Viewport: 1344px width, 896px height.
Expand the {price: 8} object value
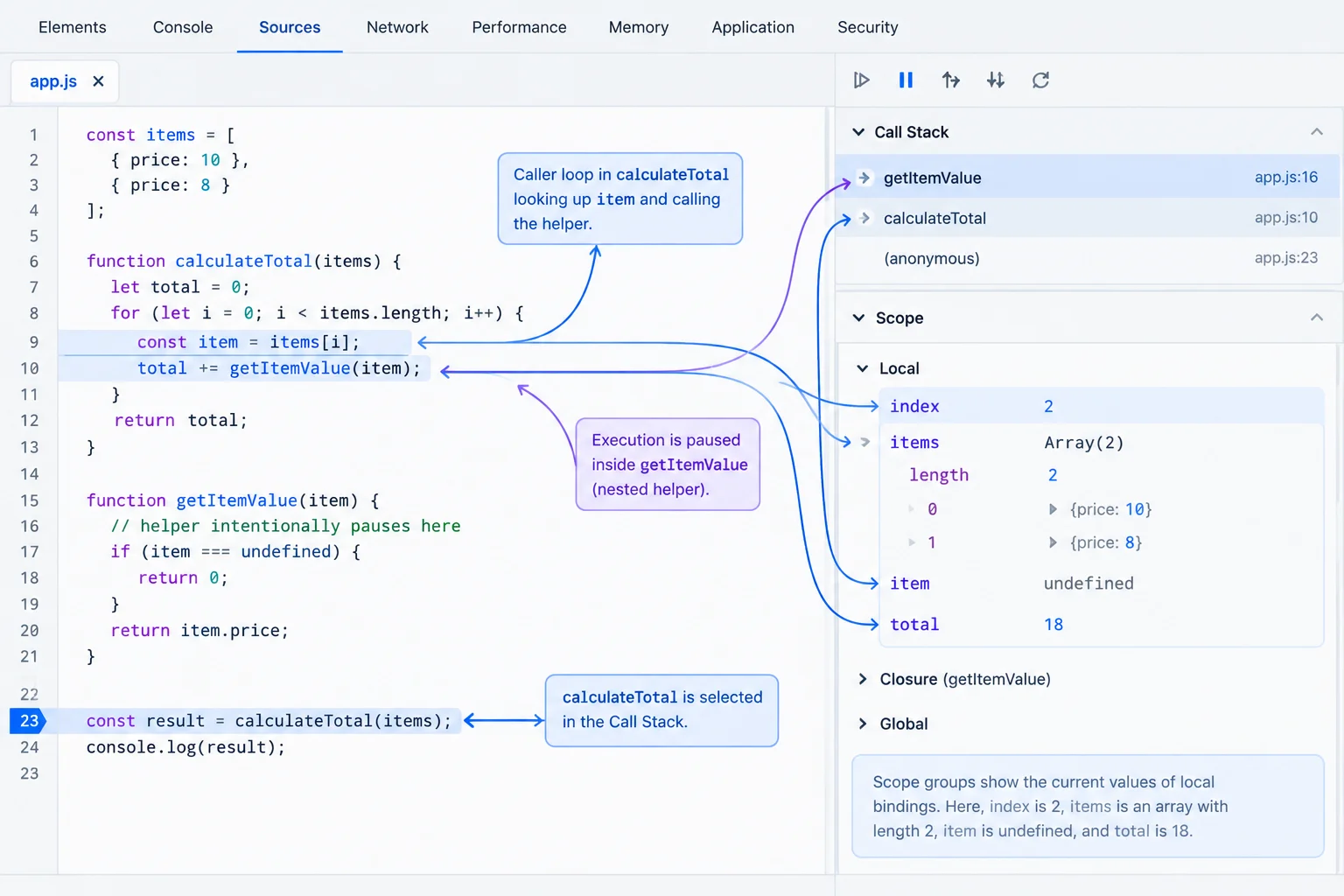[1053, 542]
